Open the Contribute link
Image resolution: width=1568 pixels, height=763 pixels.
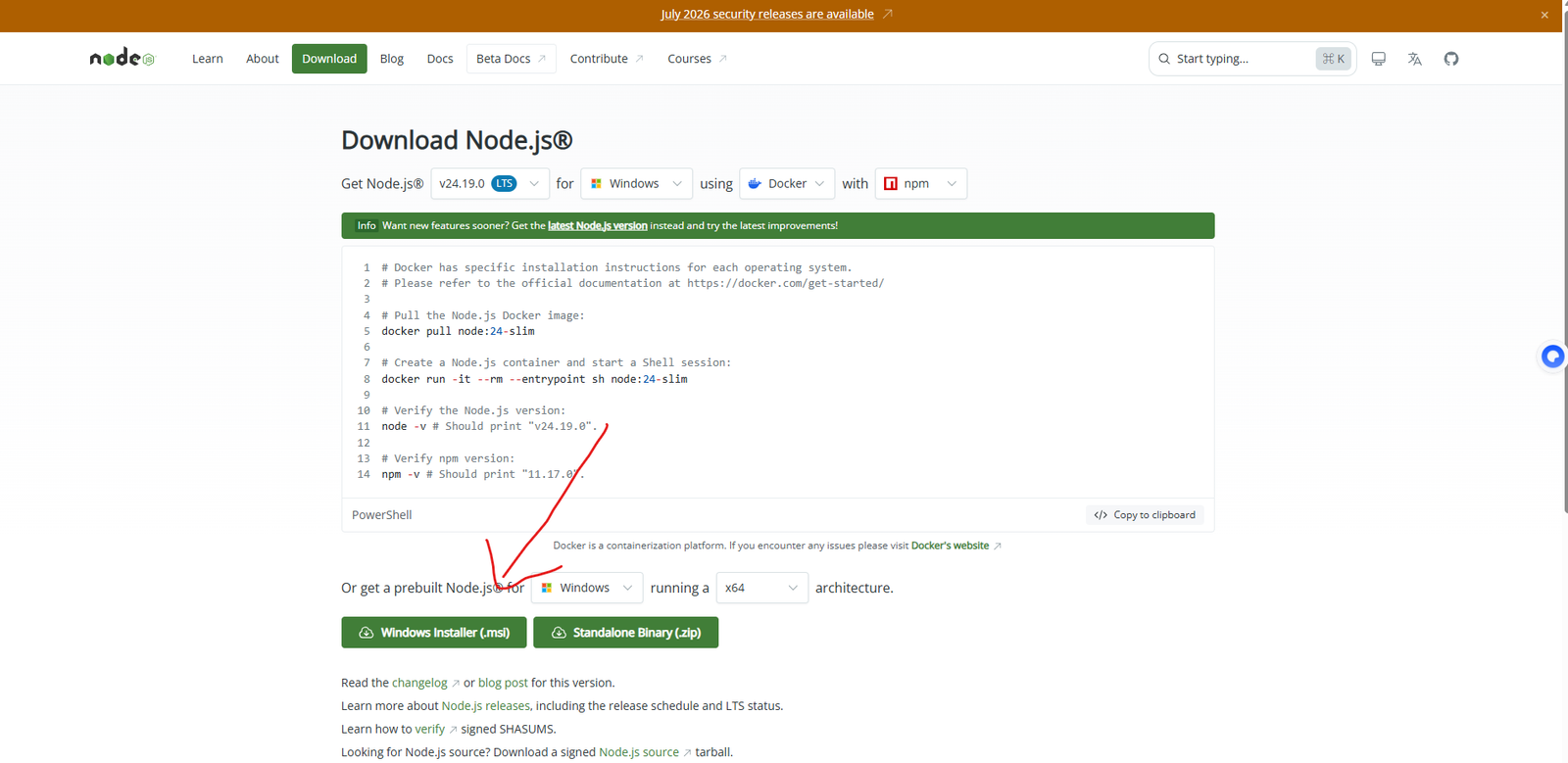(607, 59)
